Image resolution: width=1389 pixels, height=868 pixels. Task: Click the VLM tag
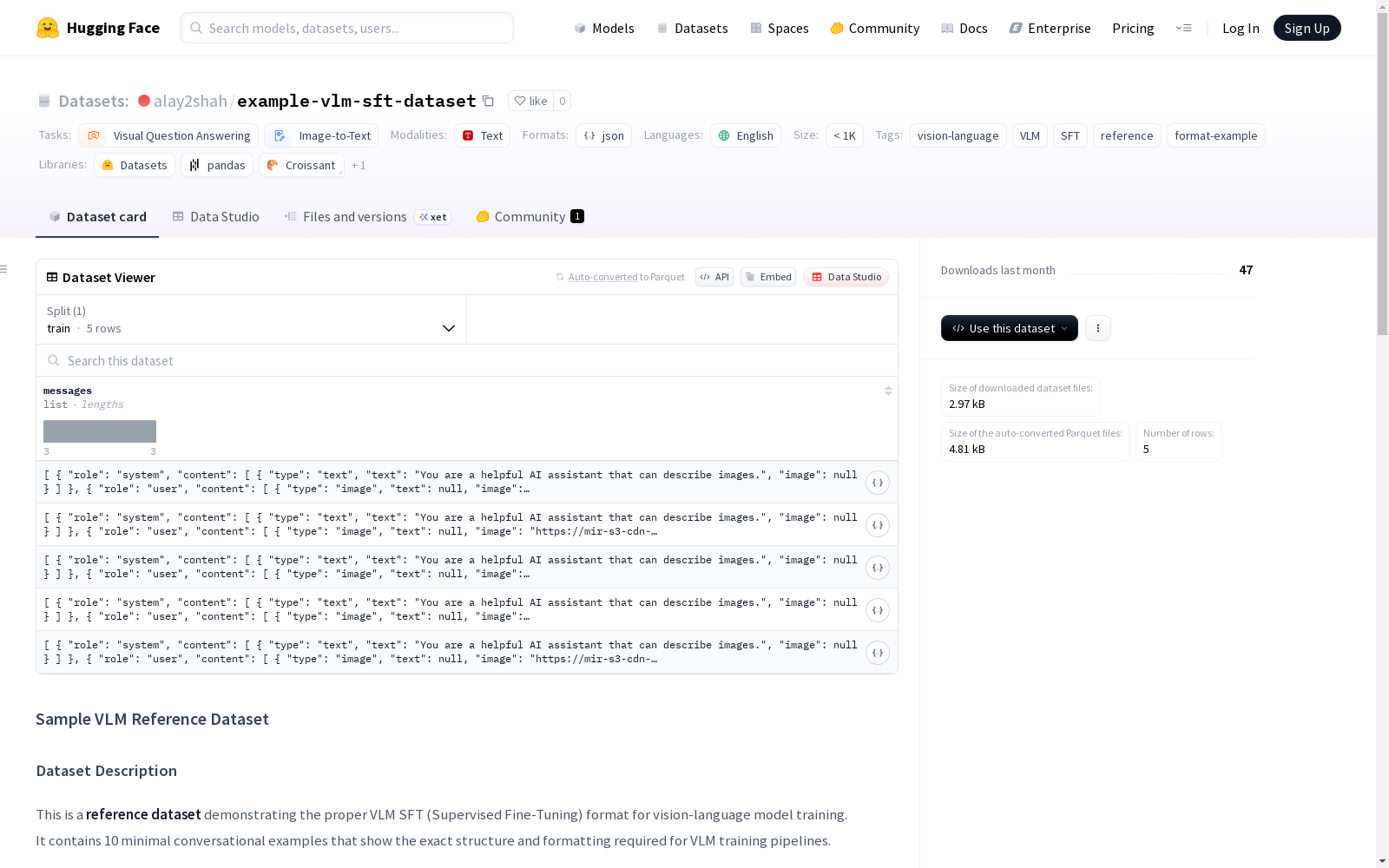(x=1030, y=135)
